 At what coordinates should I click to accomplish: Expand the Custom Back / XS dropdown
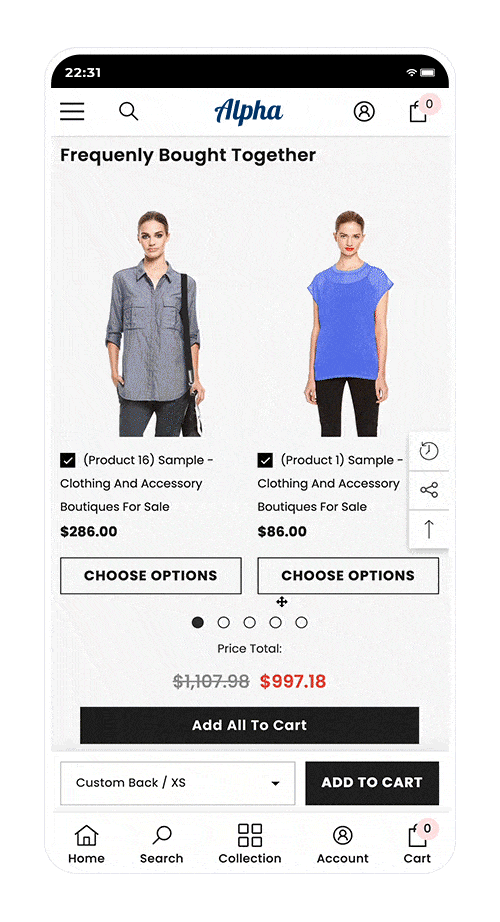coord(178,783)
